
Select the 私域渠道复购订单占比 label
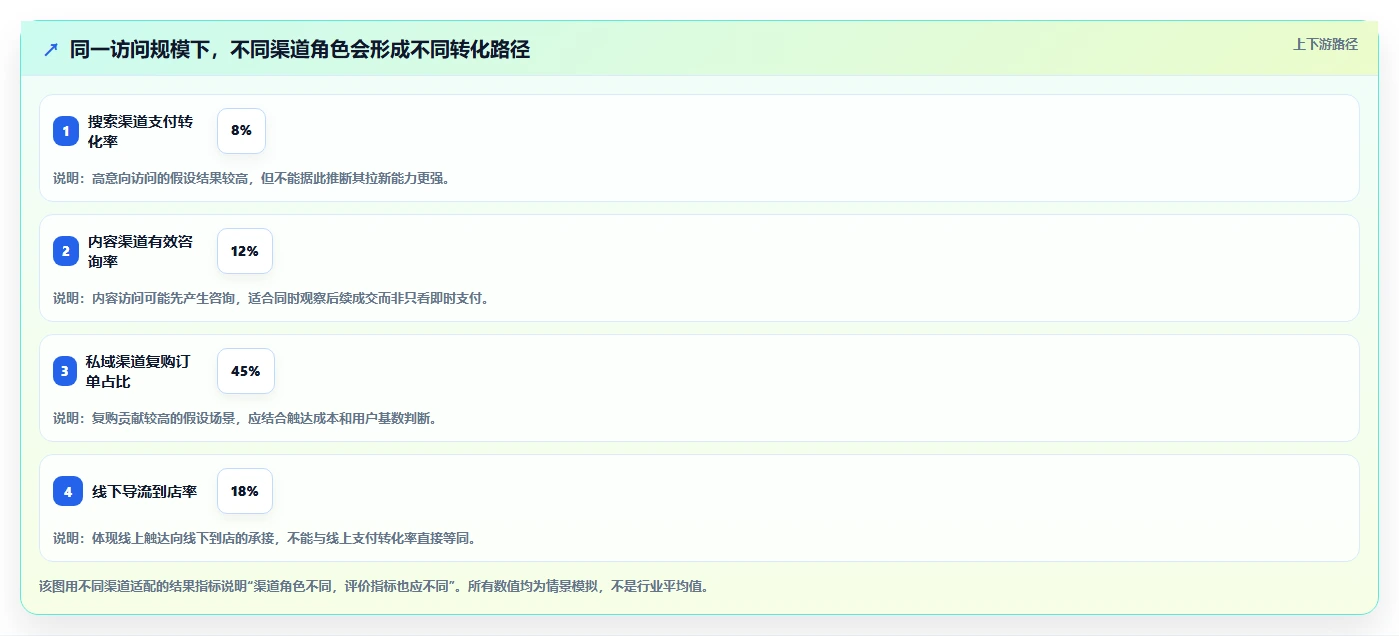(x=138, y=371)
